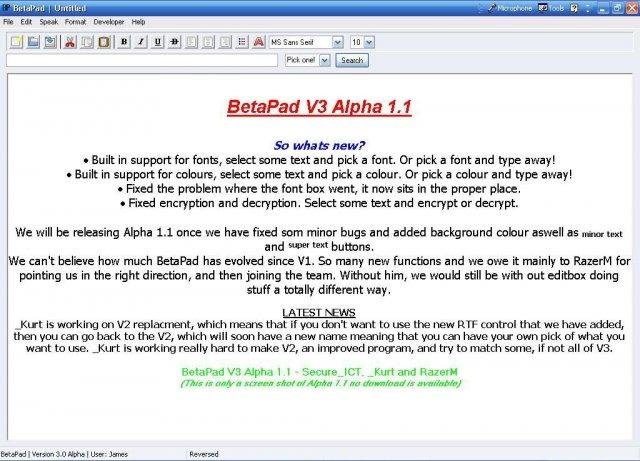Click the BetaPad app icon in the title bar

point(6,8)
